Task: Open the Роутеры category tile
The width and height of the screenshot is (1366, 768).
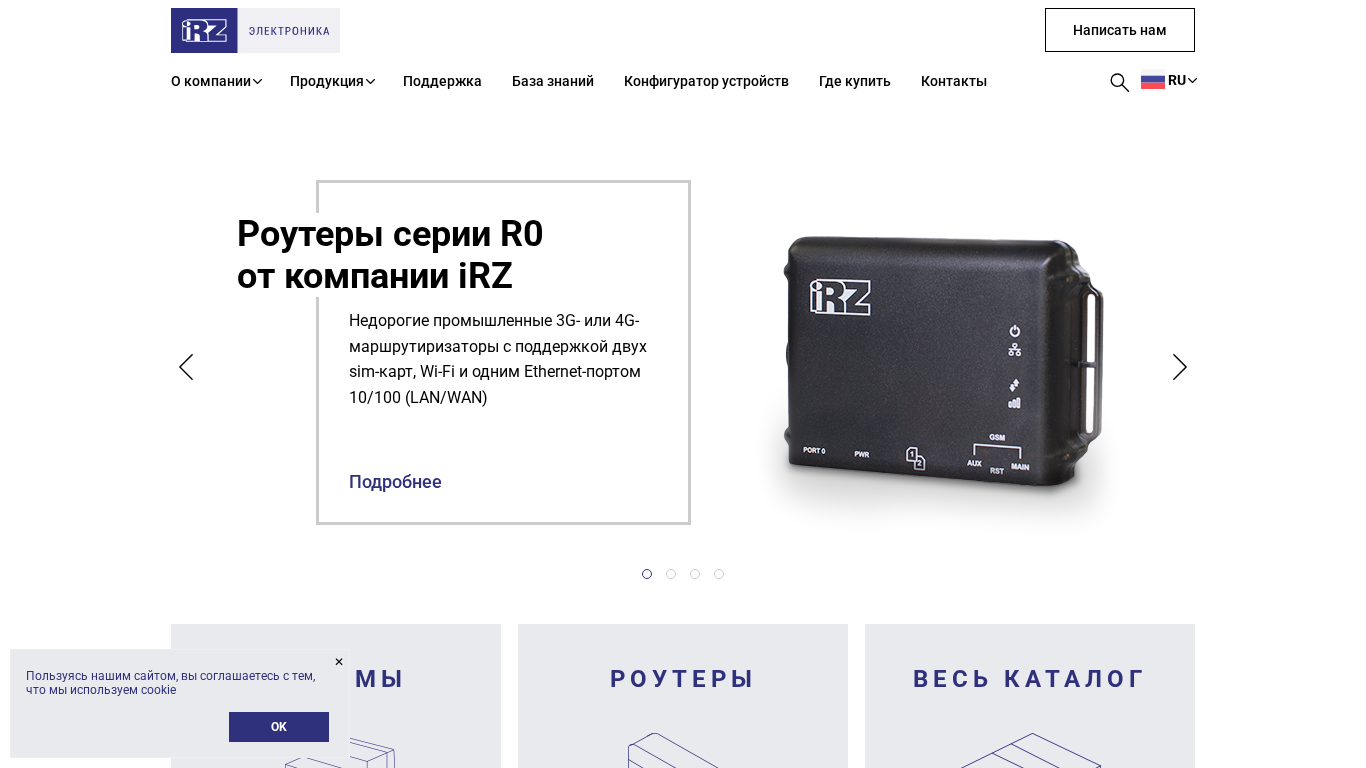Action: (x=683, y=696)
